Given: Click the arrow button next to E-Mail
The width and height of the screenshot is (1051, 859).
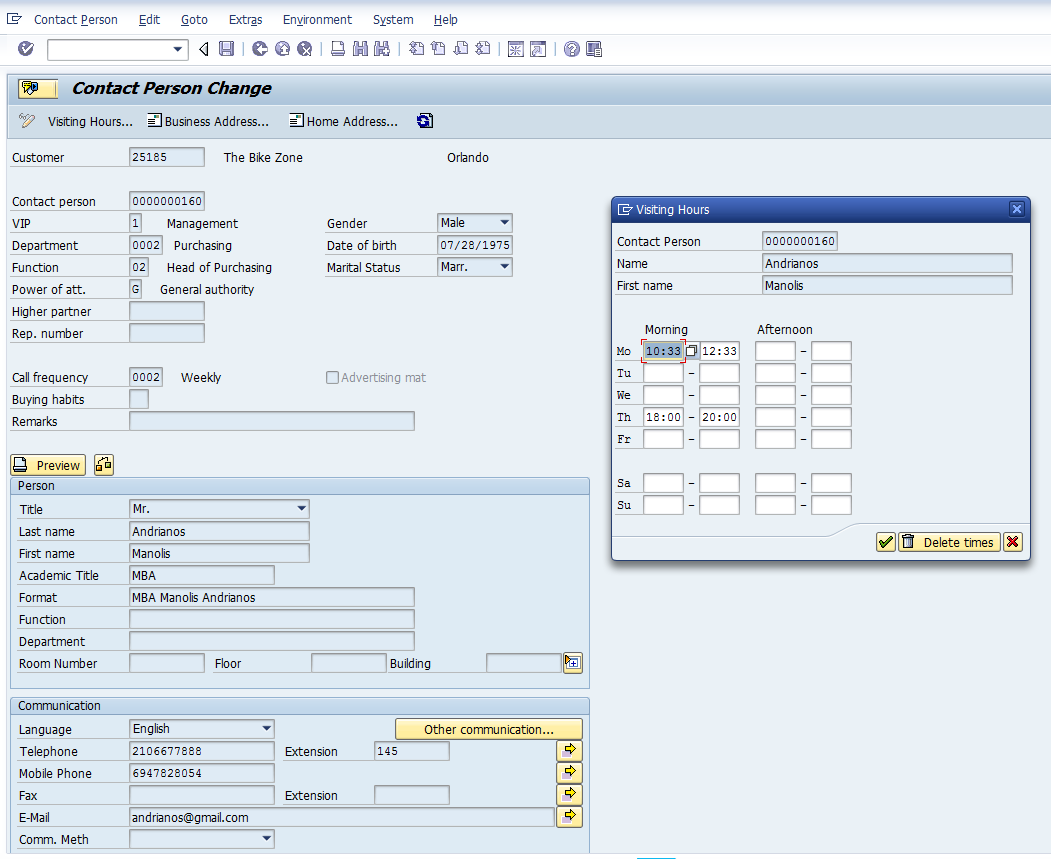Looking at the screenshot, I should click(x=569, y=816).
